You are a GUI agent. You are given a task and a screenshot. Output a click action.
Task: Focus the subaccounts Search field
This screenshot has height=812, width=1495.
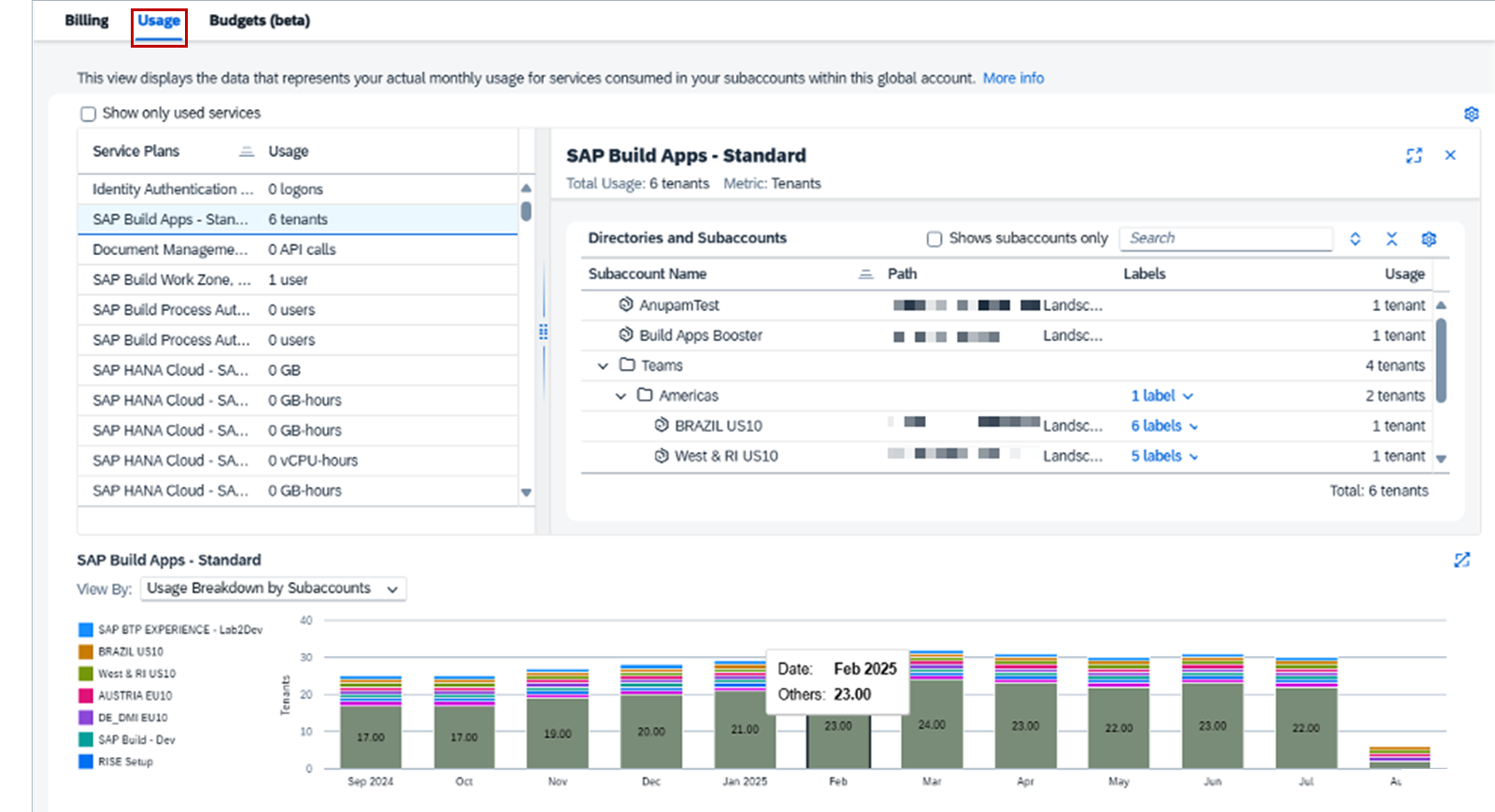click(x=1226, y=238)
